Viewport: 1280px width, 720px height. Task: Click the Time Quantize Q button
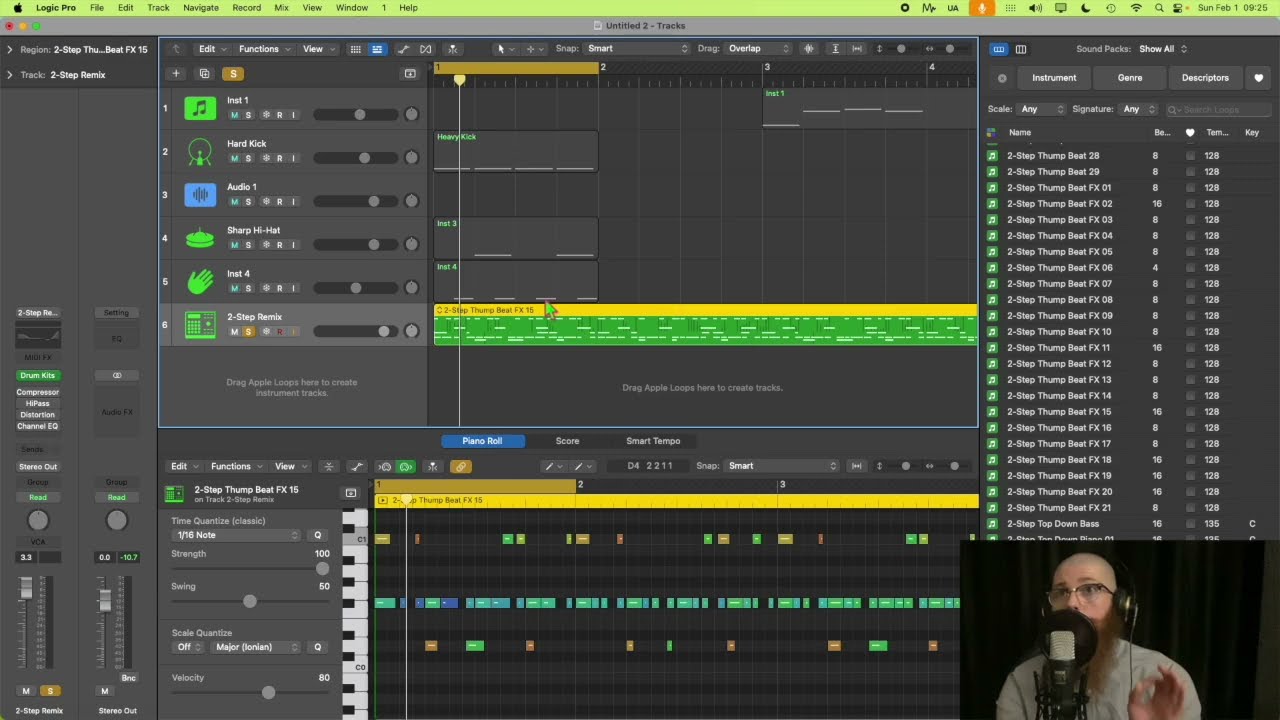click(318, 535)
